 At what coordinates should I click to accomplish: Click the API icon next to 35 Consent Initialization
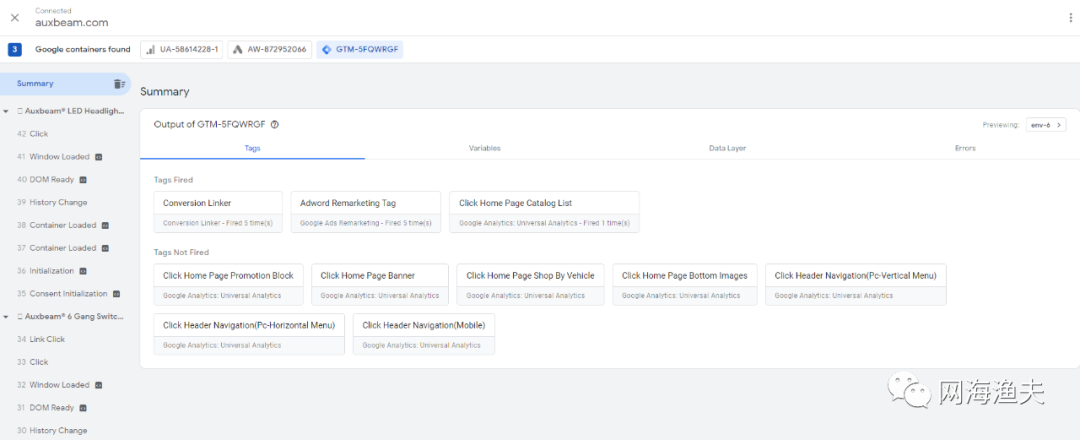[x=116, y=294]
